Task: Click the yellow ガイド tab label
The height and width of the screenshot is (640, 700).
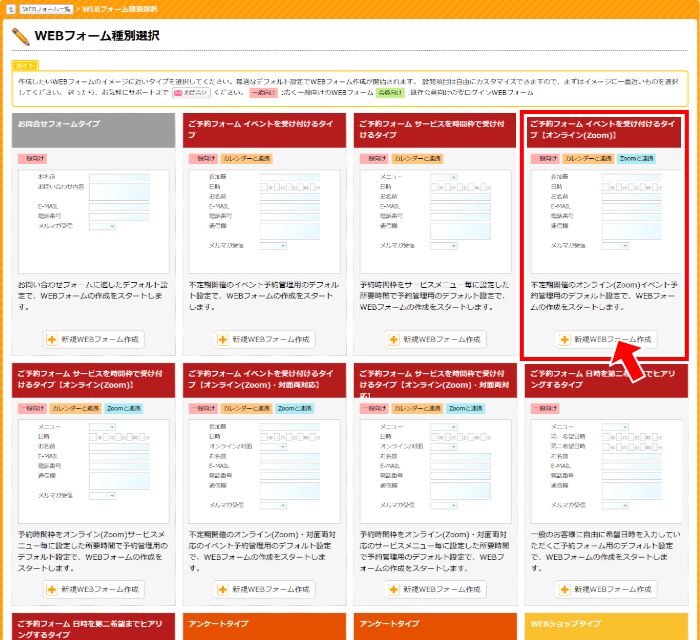Action: [x=25, y=66]
